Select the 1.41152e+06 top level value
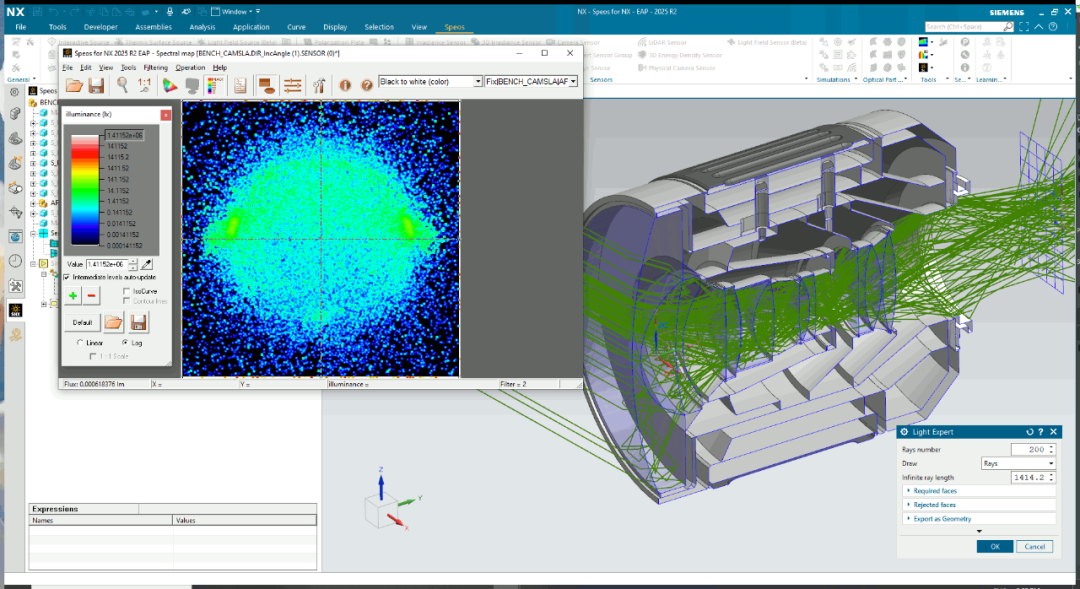1080x589 pixels. pyautogui.click(x=125, y=135)
